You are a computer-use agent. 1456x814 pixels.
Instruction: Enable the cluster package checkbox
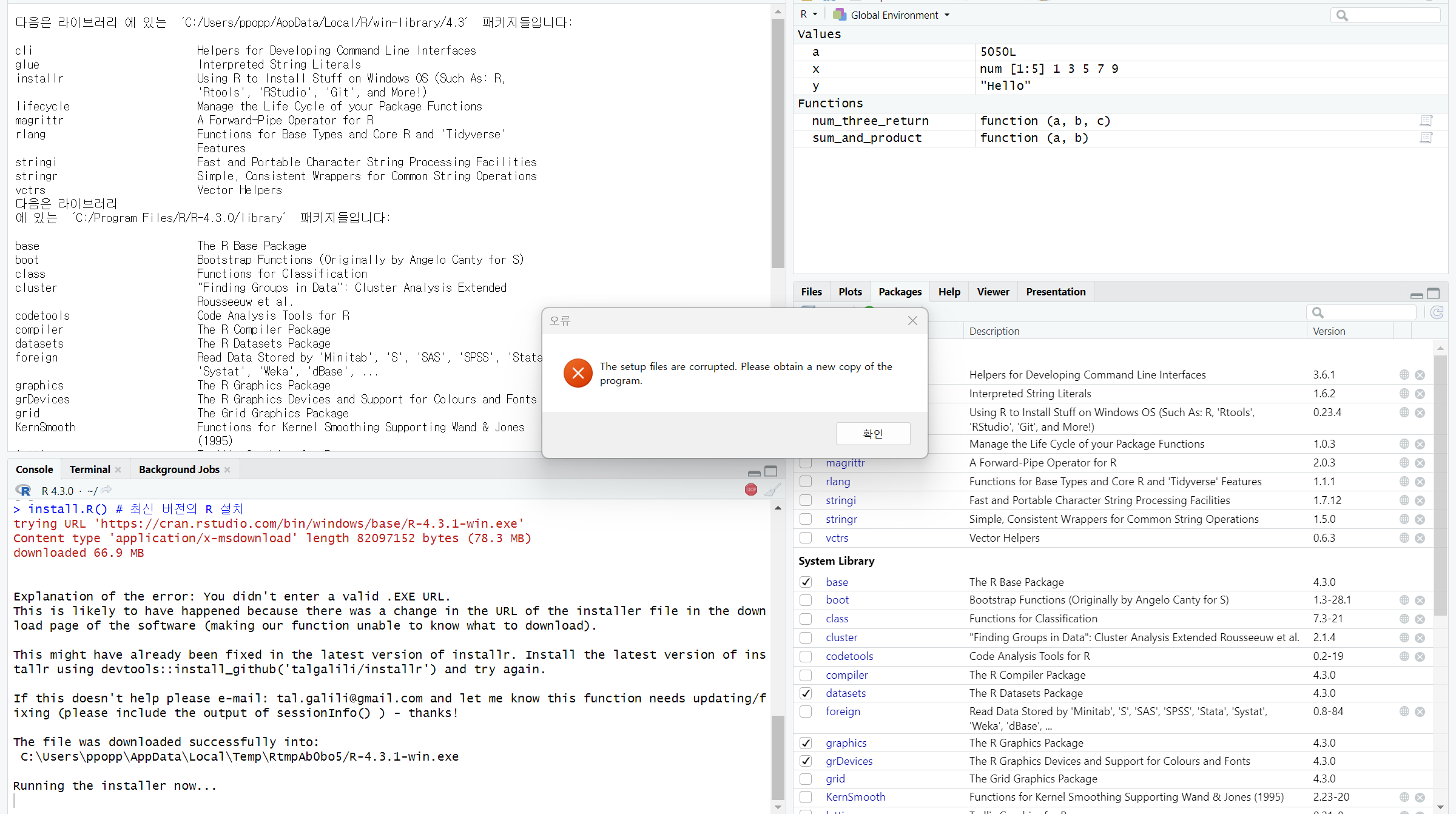coord(806,637)
